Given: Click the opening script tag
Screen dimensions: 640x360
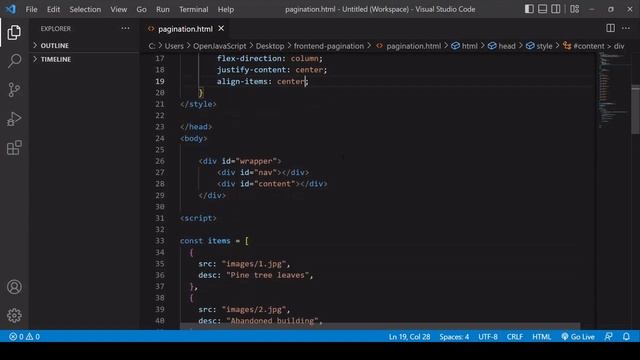Looking at the screenshot, I should (x=198, y=218).
